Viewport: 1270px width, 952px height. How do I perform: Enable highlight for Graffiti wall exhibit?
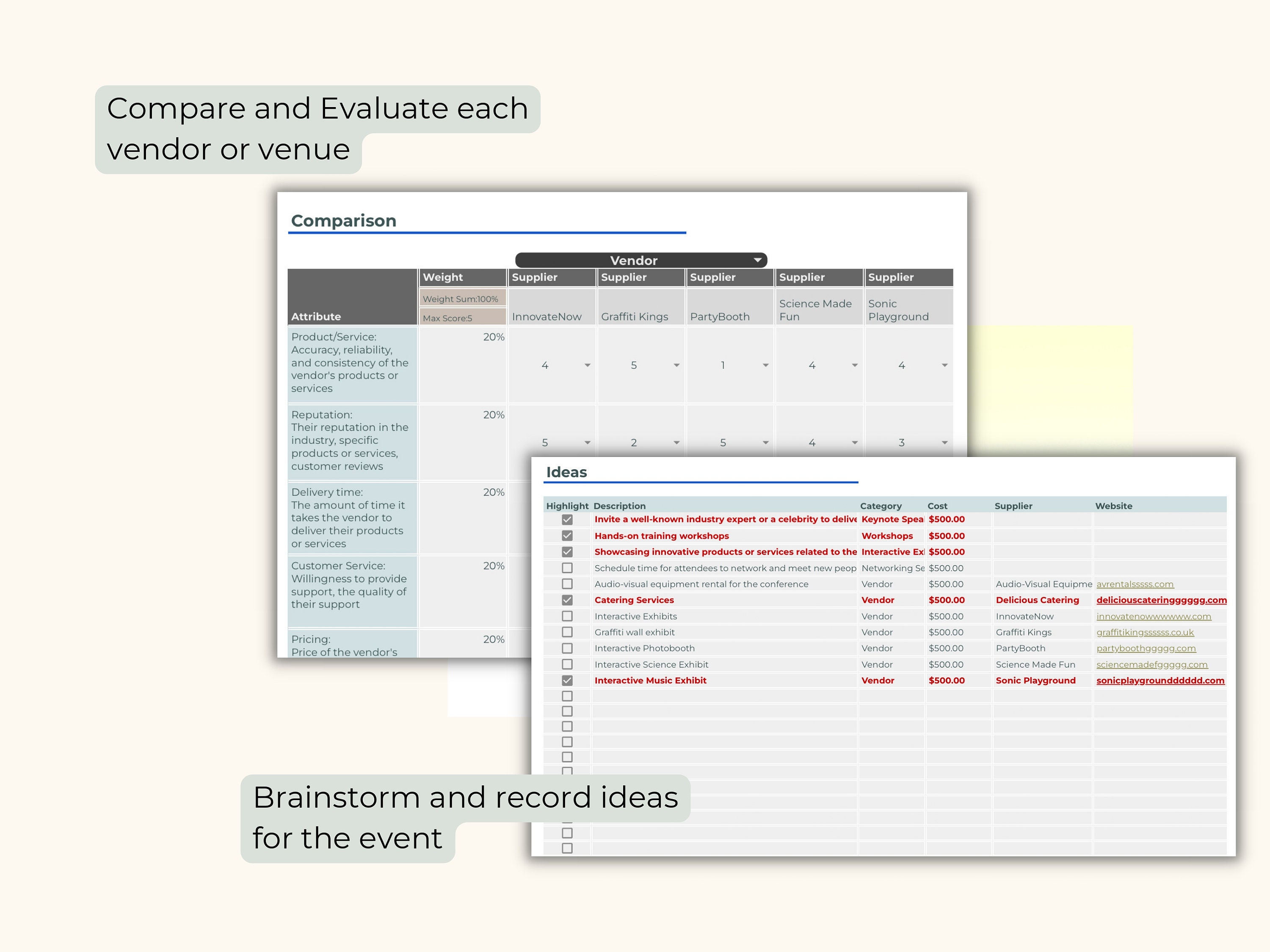point(567,632)
